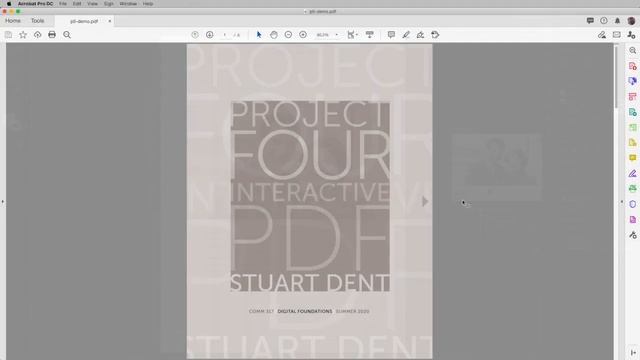
Task: Click the Stamp tool icon
Action: click(x=435, y=35)
